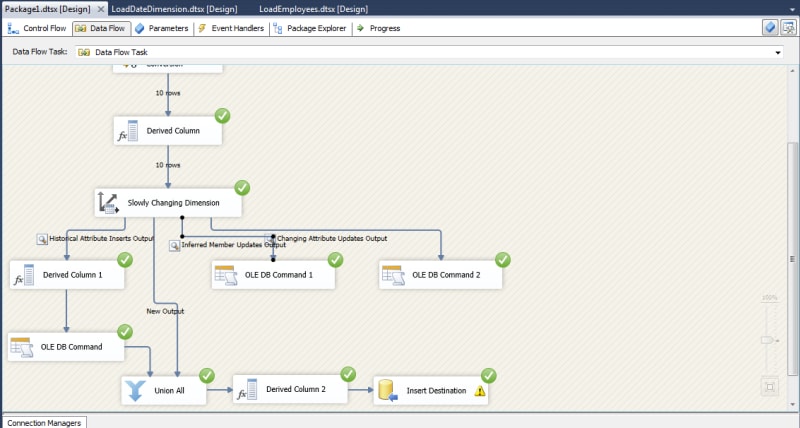
Task: Click the Slowly Changing Dimension transform icon
Action: point(108,203)
